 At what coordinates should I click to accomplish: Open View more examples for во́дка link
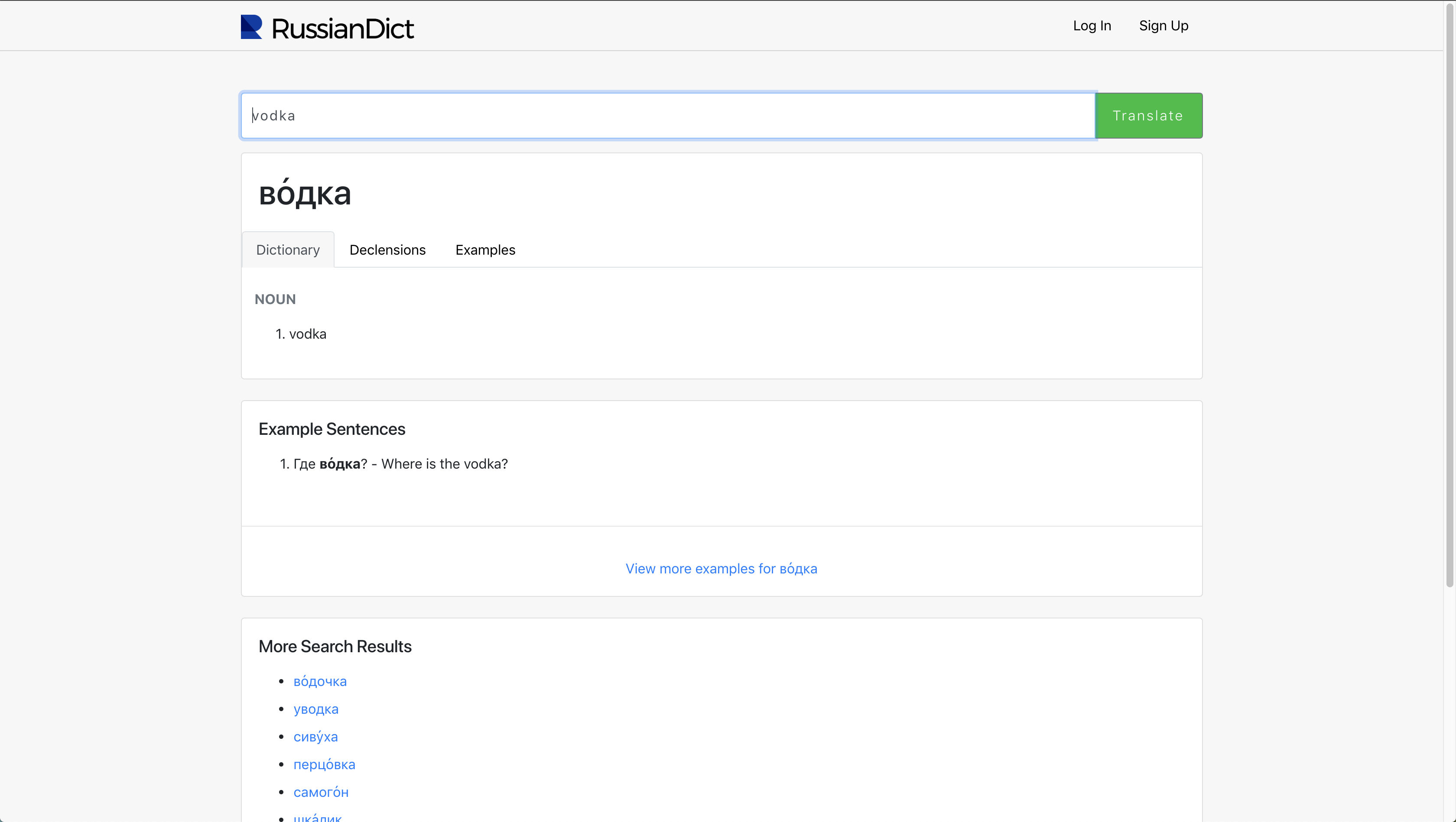[721, 568]
